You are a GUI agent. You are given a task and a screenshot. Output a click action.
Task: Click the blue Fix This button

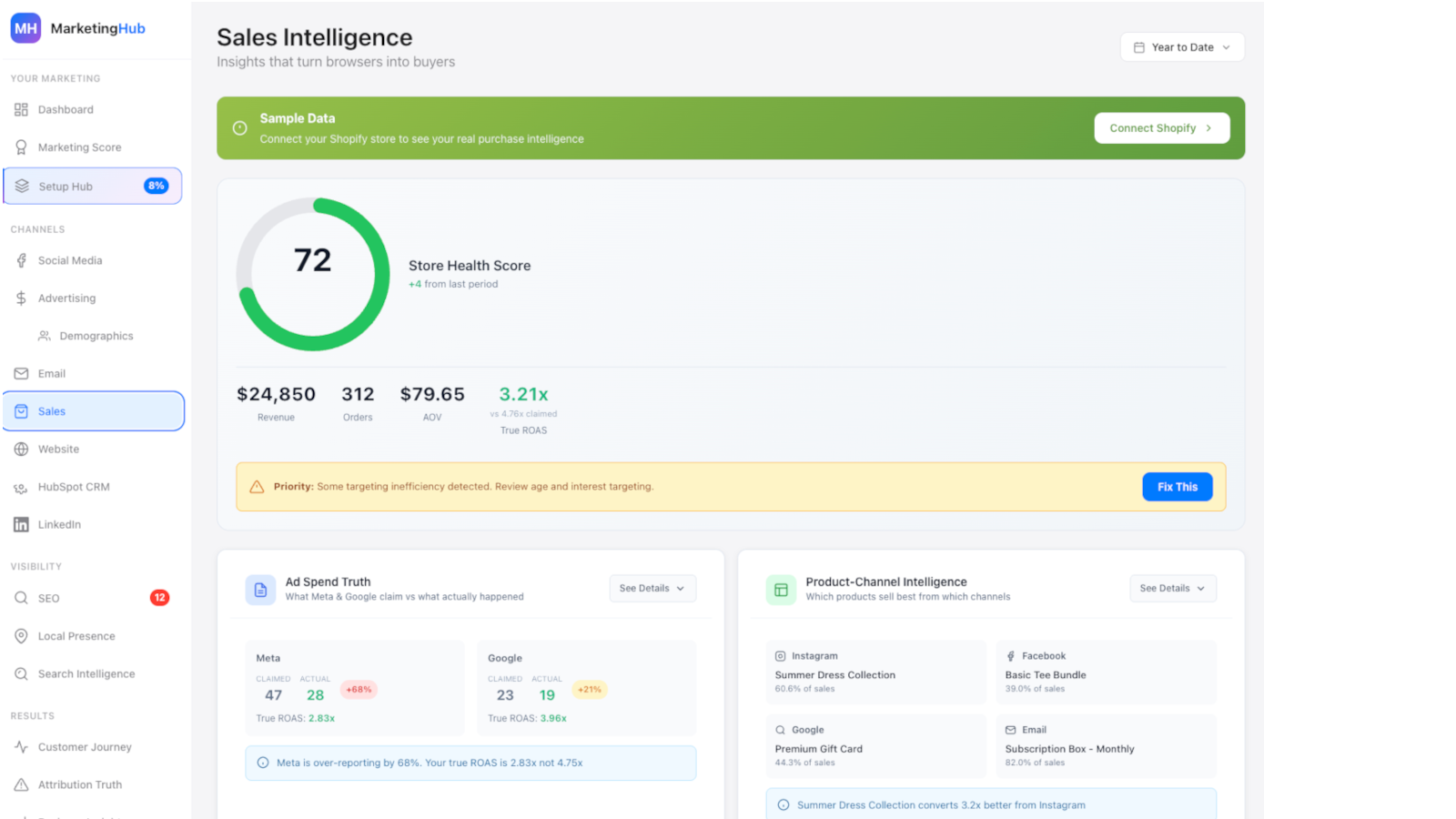point(1177,487)
